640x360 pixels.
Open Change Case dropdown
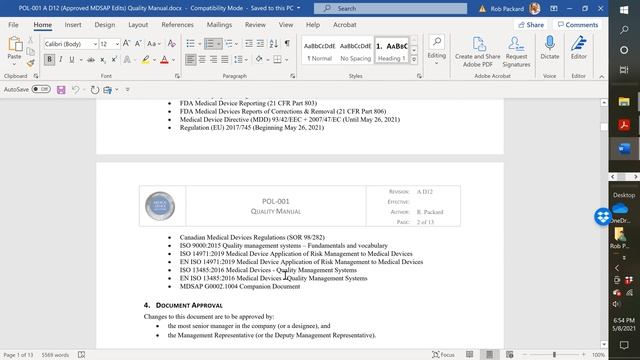[x=154, y=44]
